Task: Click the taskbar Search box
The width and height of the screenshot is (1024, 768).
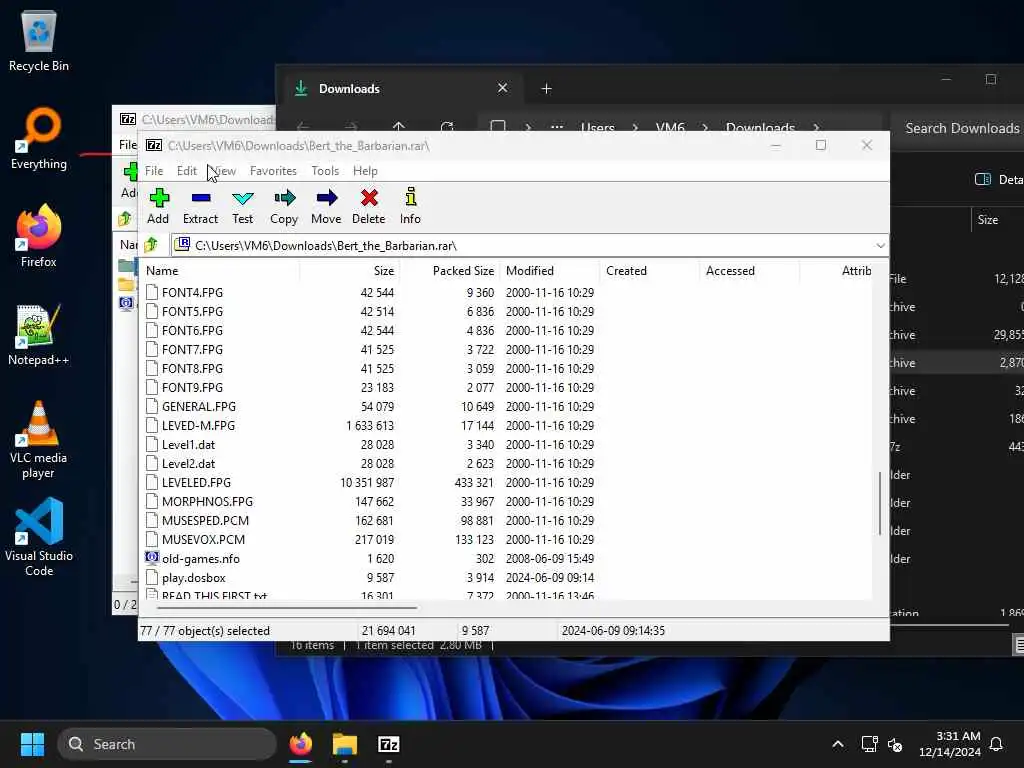Action: (x=167, y=744)
